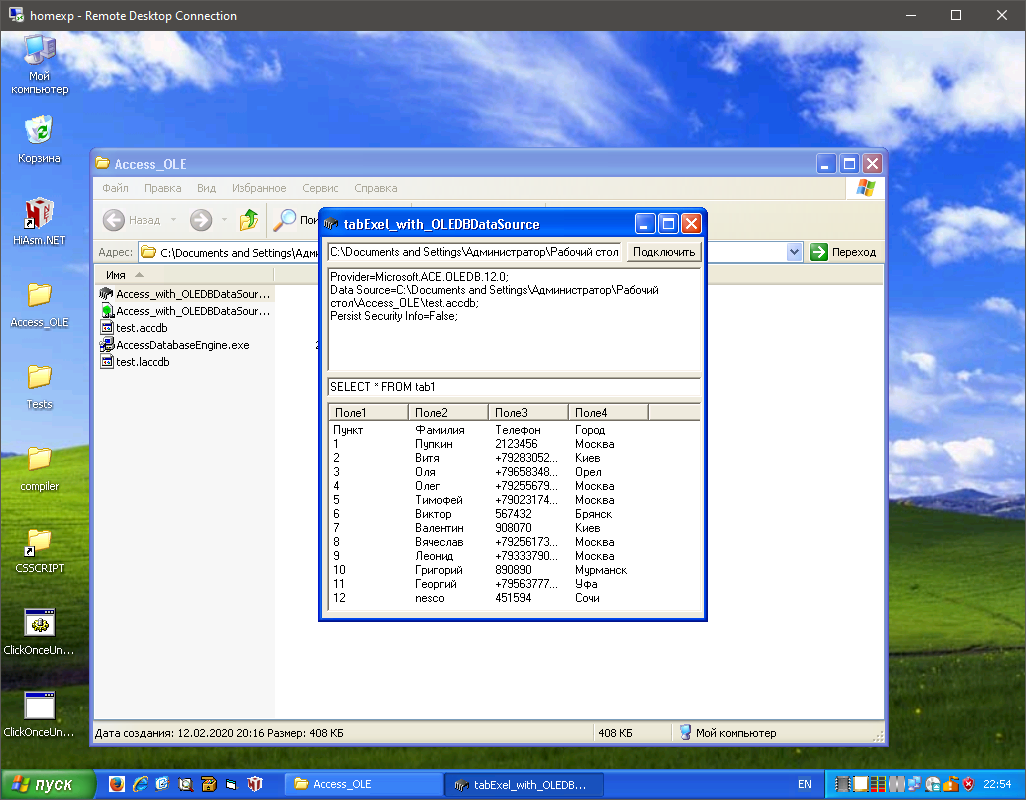The height and width of the screenshot is (800, 1026).
Task: Open the HiAsm.NET desktop shortcut
Action: 39,214
